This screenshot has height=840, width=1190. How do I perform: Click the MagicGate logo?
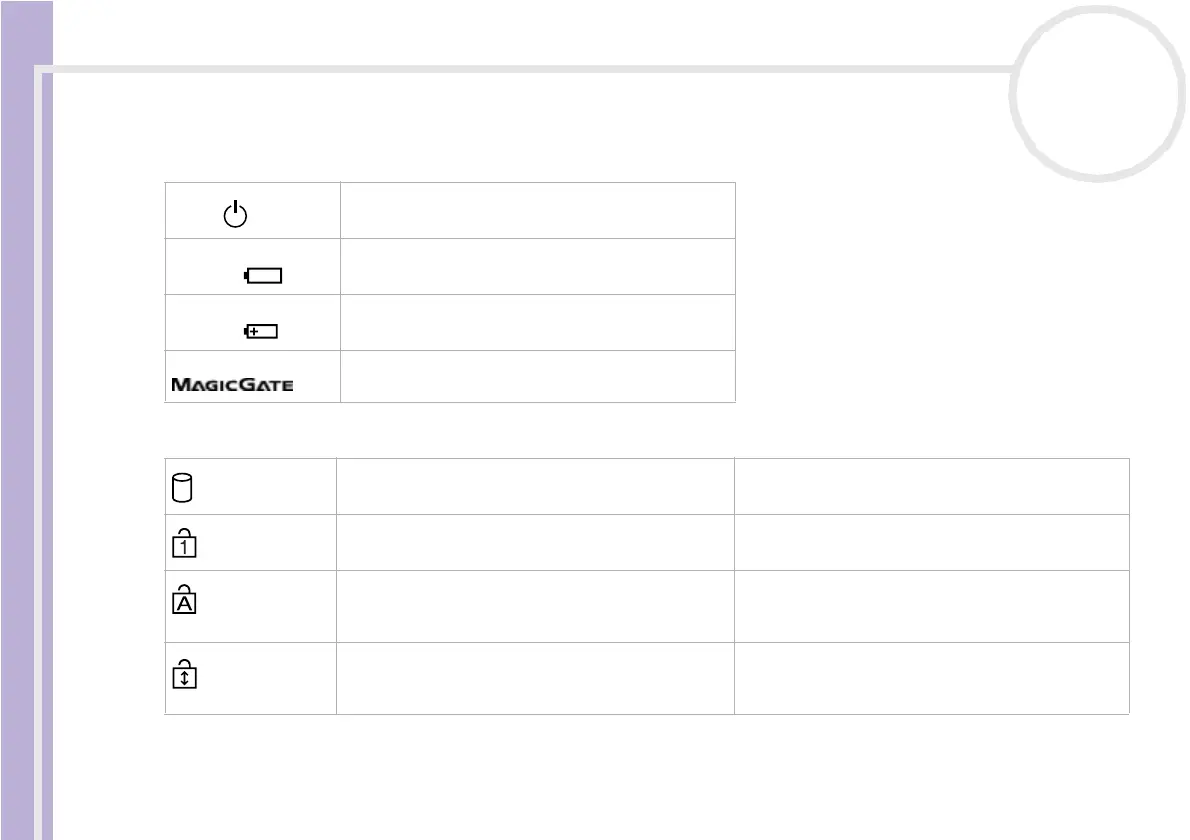pos(232,384)
